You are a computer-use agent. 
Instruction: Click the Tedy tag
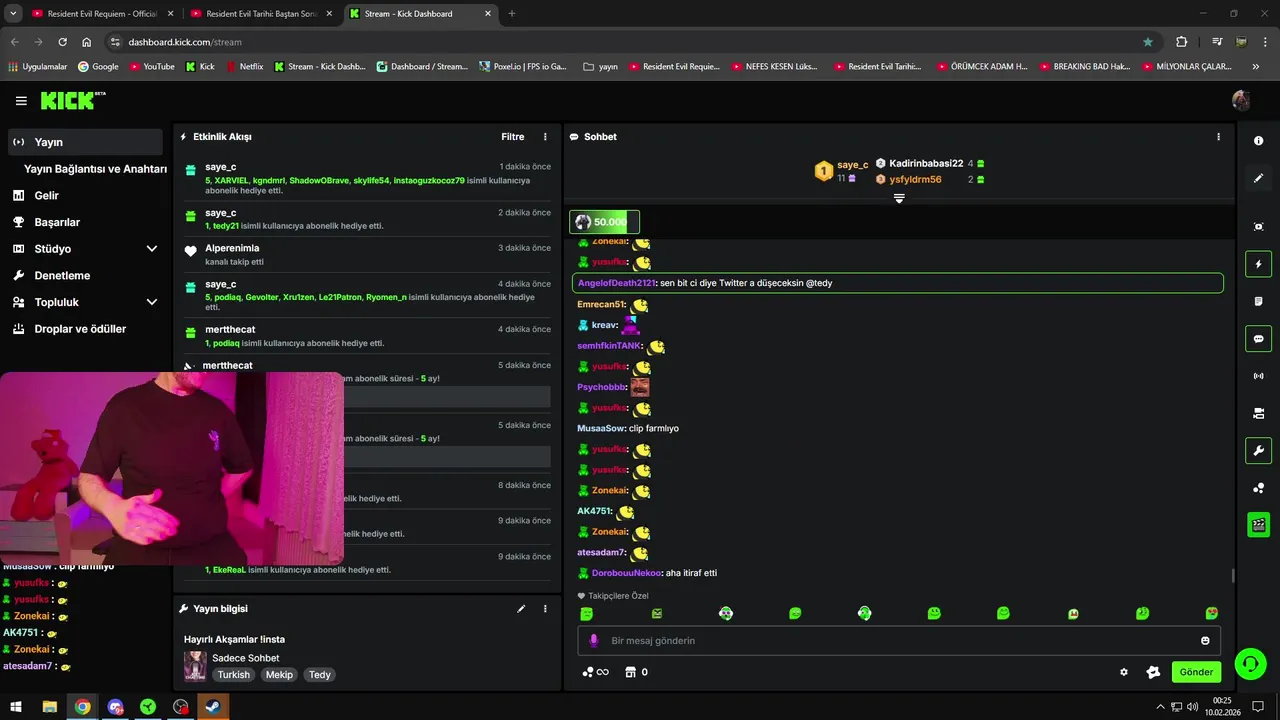(319, 675)
